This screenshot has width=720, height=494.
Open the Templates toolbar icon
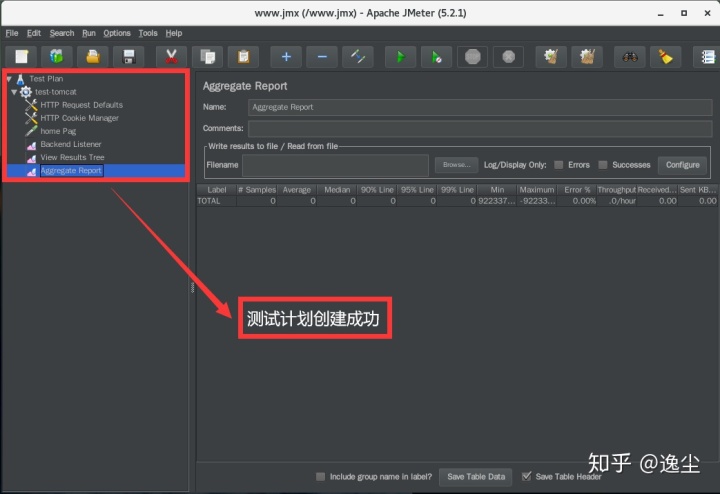(x=56, y=57)
